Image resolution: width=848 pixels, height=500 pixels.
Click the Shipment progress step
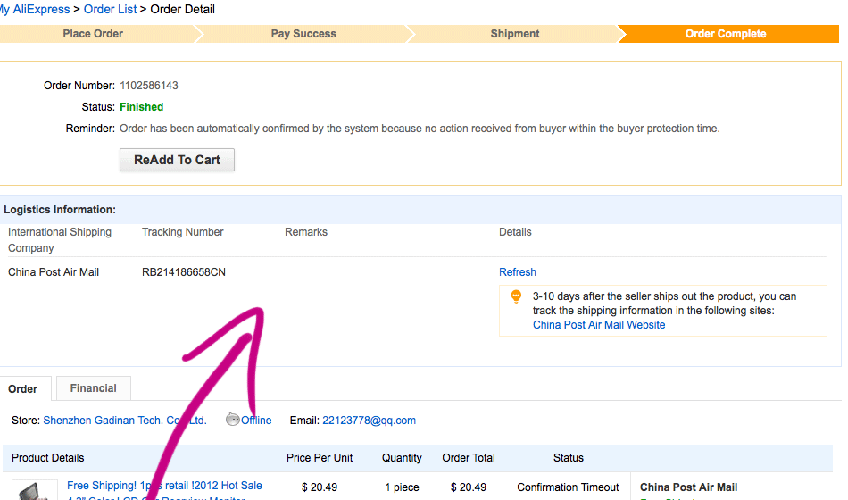click(x=515, y=34)
